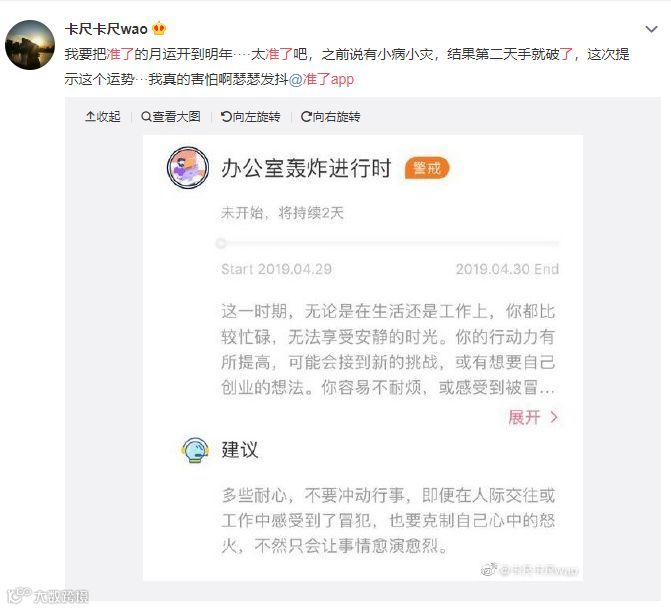Click the chevron arrow next to 展开
This screenshot has width=671, height=610.
pyautogui.click(x=554, y=417)
